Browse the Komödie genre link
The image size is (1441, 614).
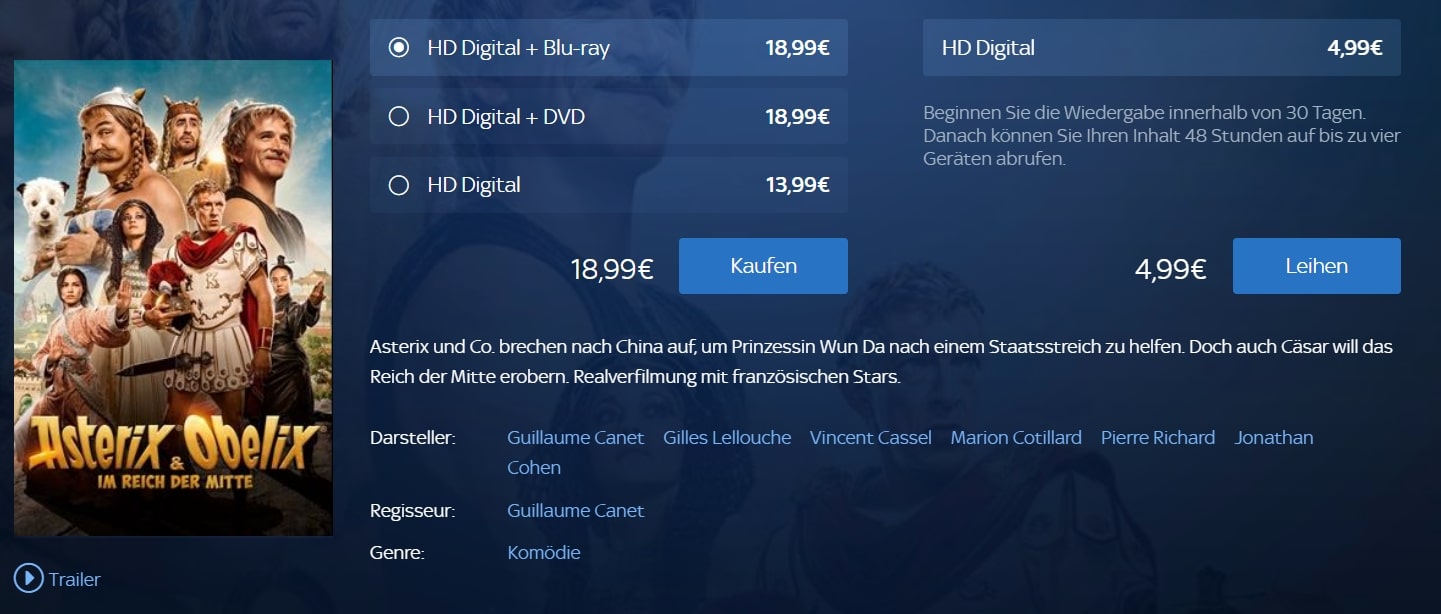tap(544, 553)
